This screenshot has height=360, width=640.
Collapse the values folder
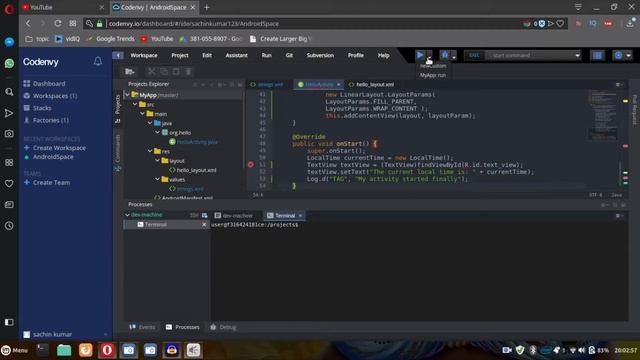[158, 179]
